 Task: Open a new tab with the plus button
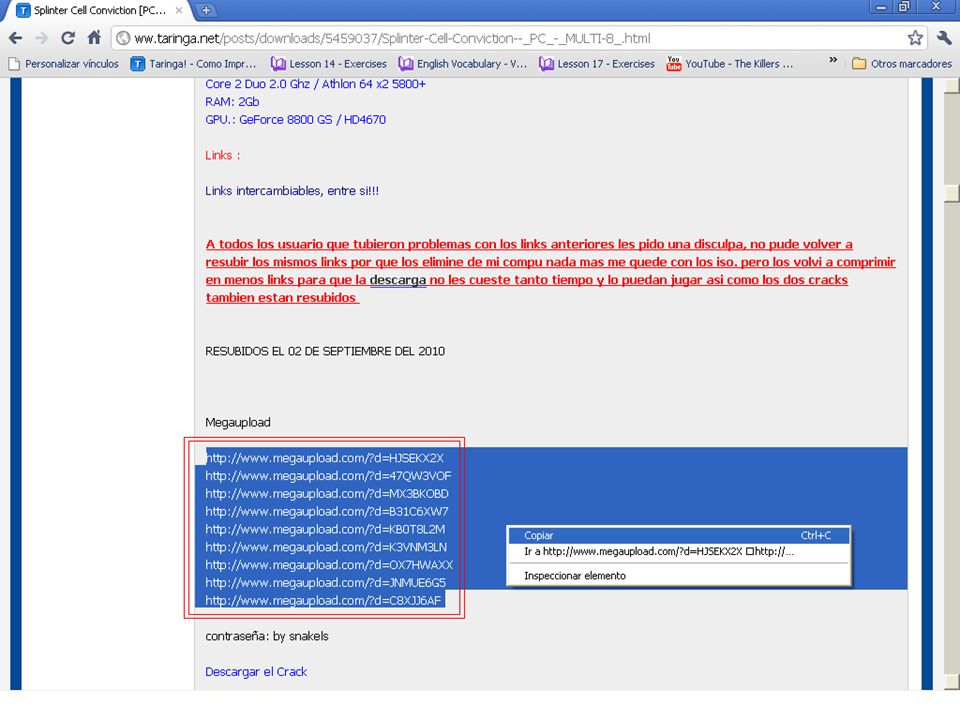(x=206, y=10)
